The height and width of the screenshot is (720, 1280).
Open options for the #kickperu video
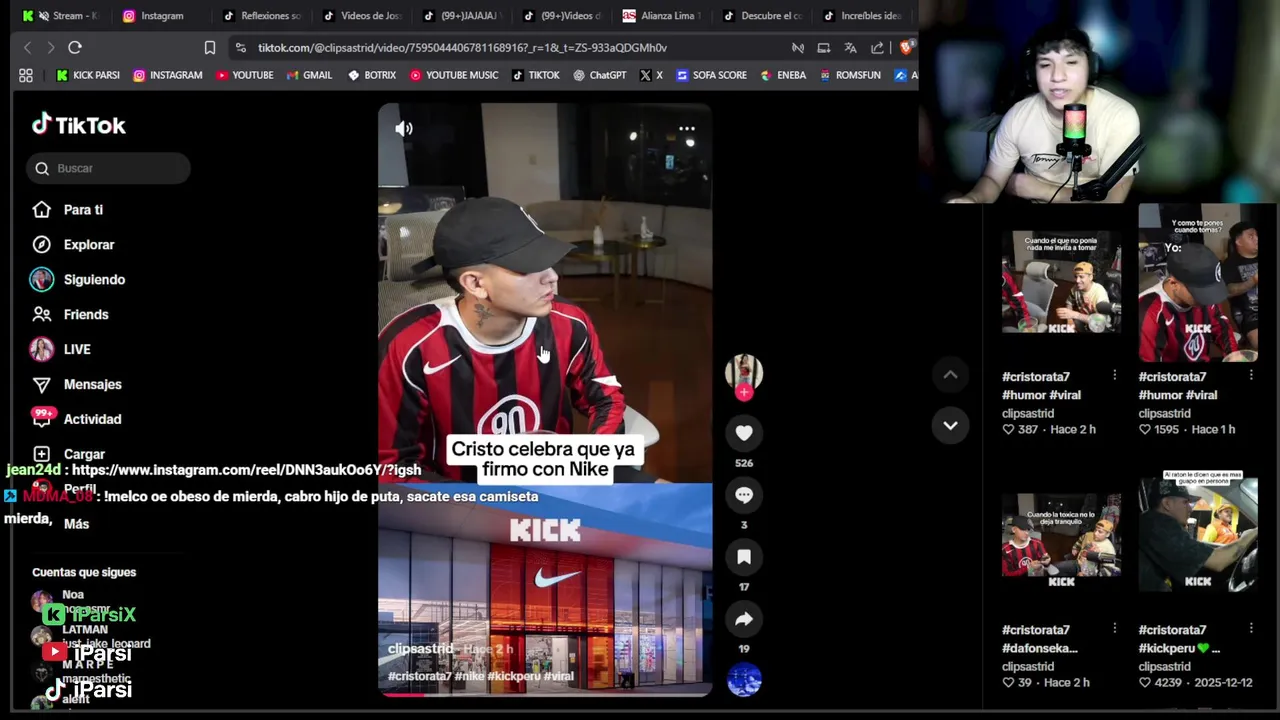pyautogui.click(x=1251, y=628)
